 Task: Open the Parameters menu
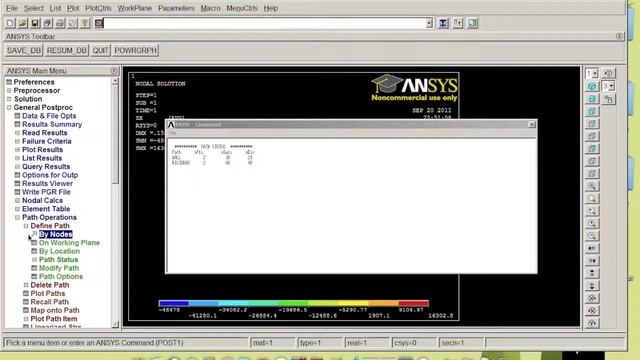coord(176,8)
